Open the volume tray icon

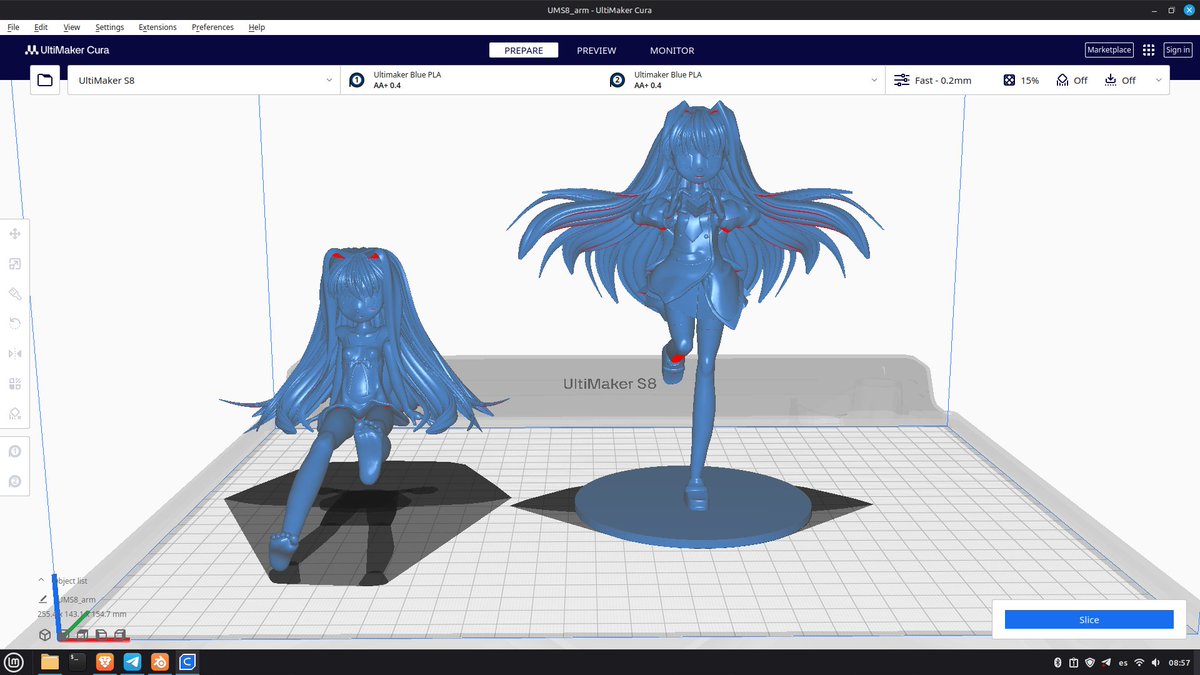(1157, 662)
